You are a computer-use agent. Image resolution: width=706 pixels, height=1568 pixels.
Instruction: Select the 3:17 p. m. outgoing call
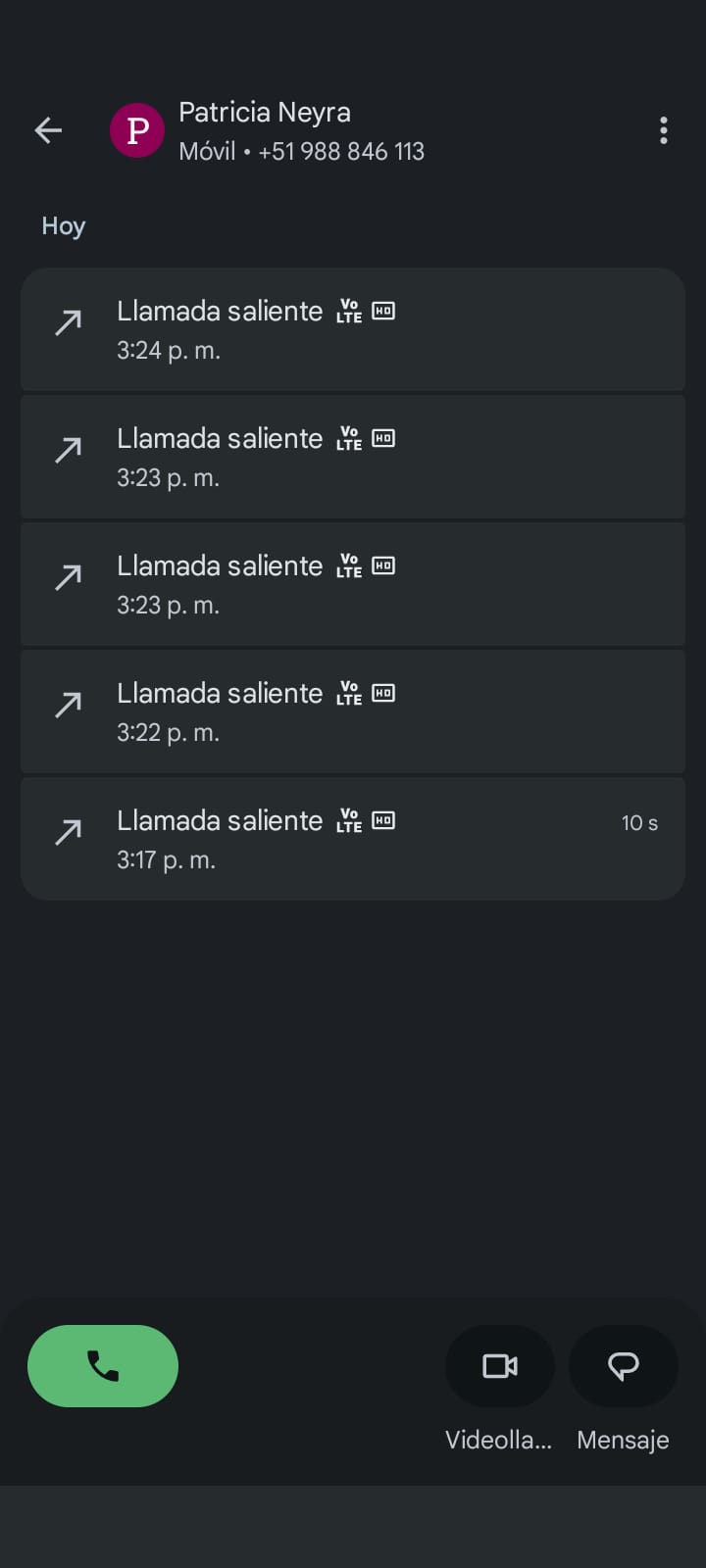point(353,839)
